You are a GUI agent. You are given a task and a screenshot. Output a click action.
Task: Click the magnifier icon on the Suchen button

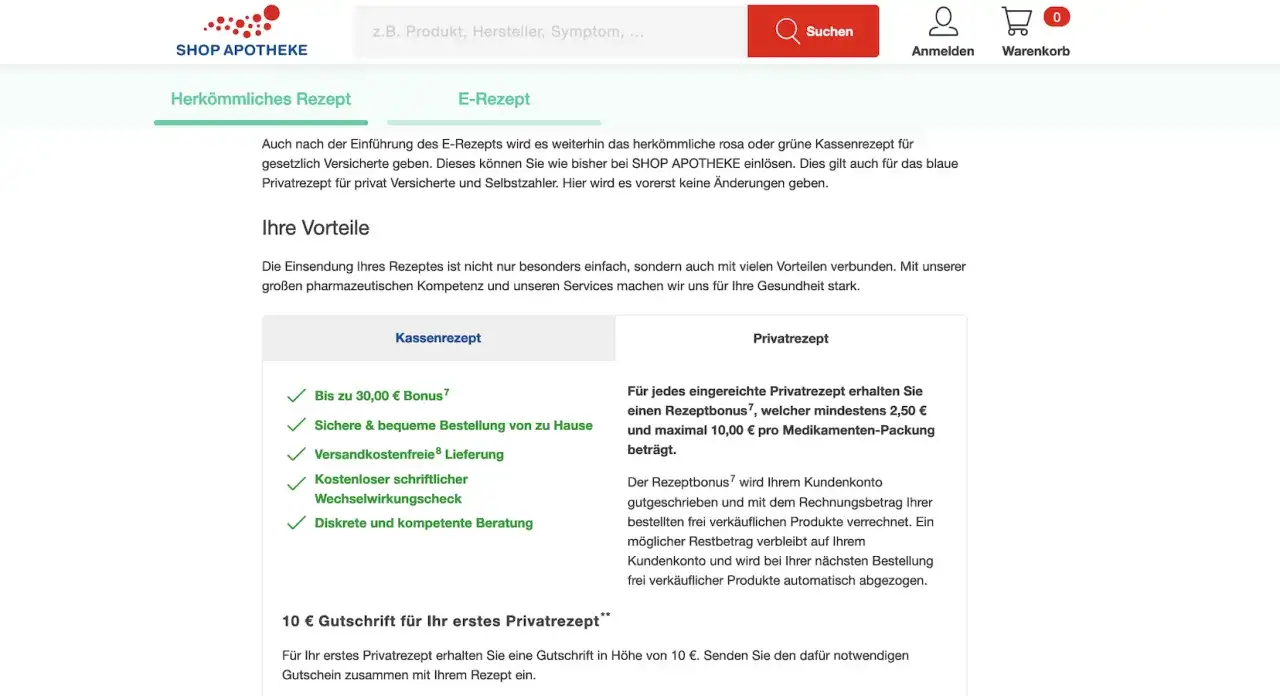(787, 31)
